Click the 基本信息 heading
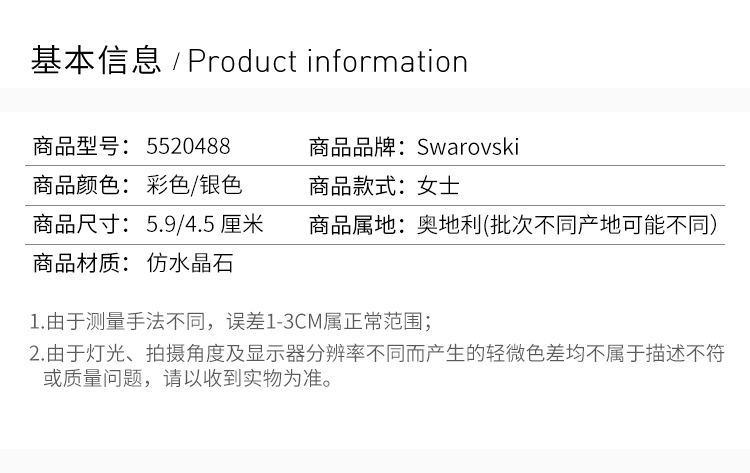This screenshot has height=473, width=750. pos(96,61)
